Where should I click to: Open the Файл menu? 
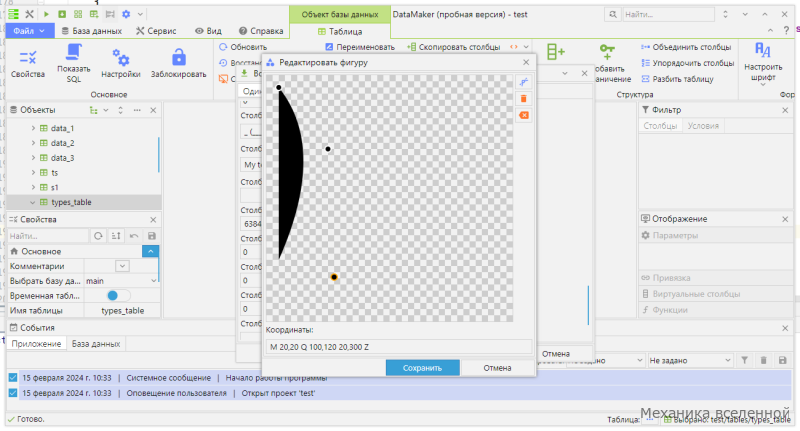click(x=29, y=31)
